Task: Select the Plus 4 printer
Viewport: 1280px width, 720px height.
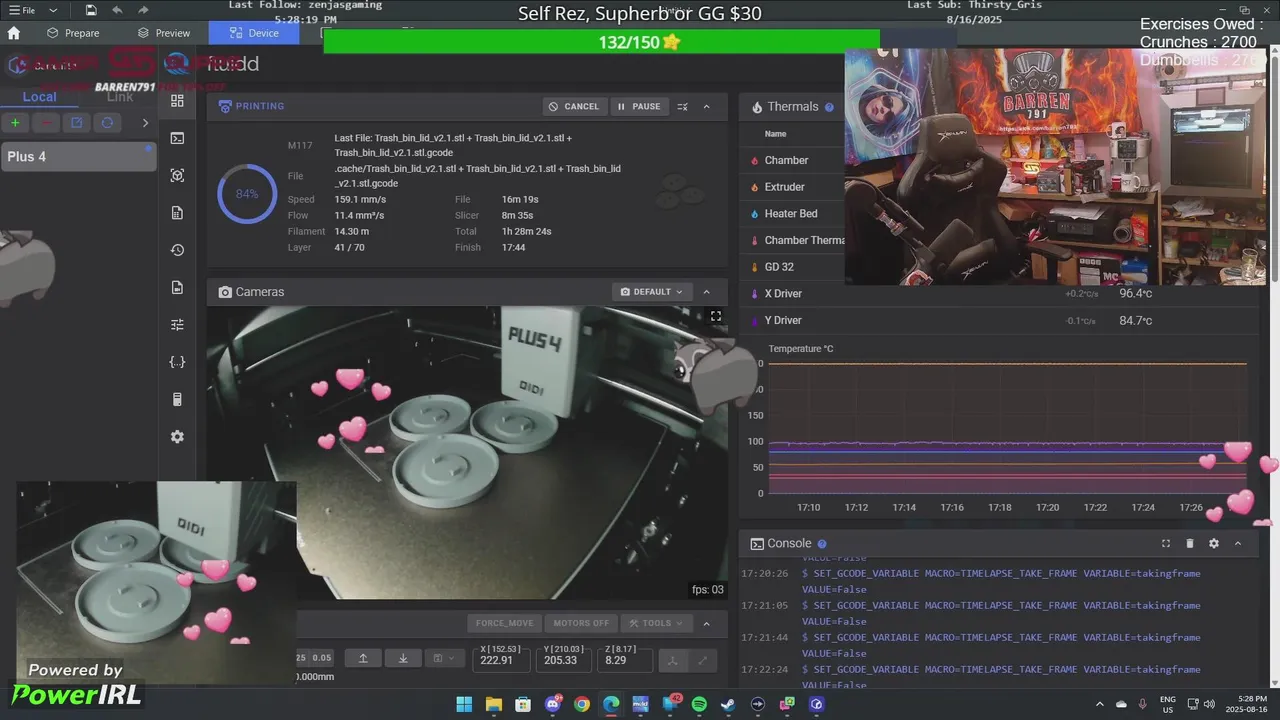Action: [78, 156]
